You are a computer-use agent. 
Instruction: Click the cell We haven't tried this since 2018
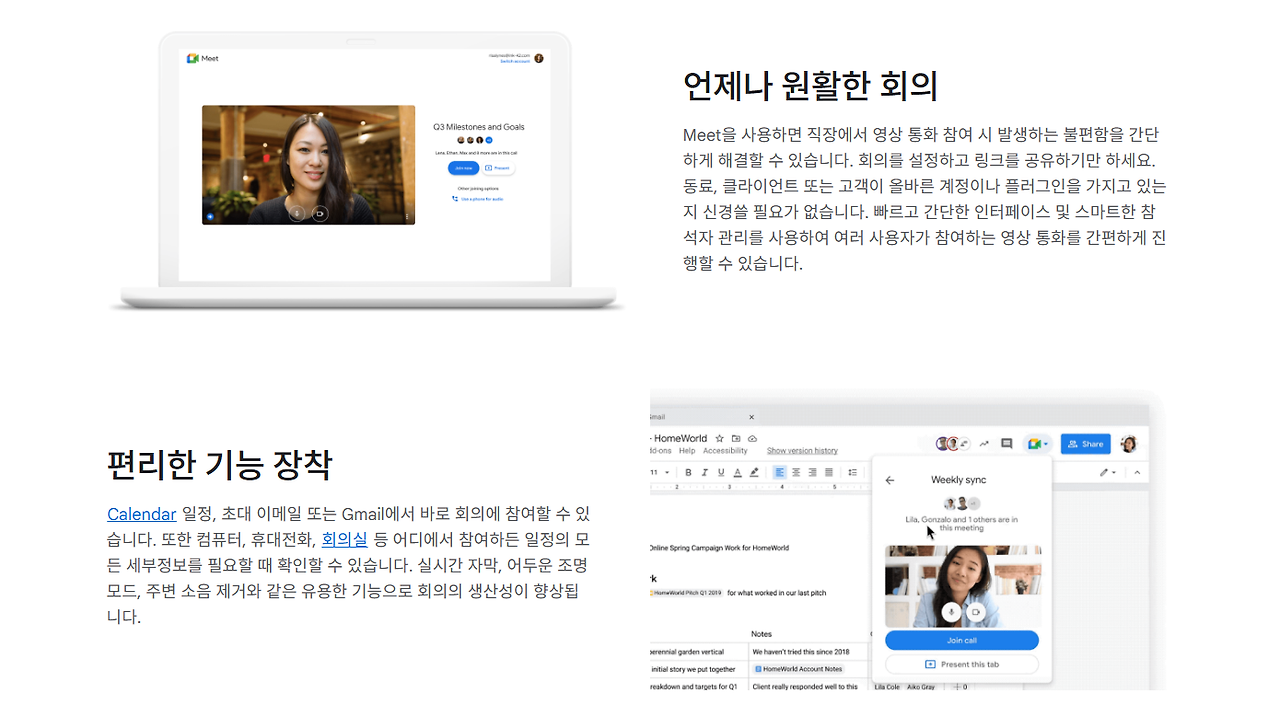[x=807, y=651]
